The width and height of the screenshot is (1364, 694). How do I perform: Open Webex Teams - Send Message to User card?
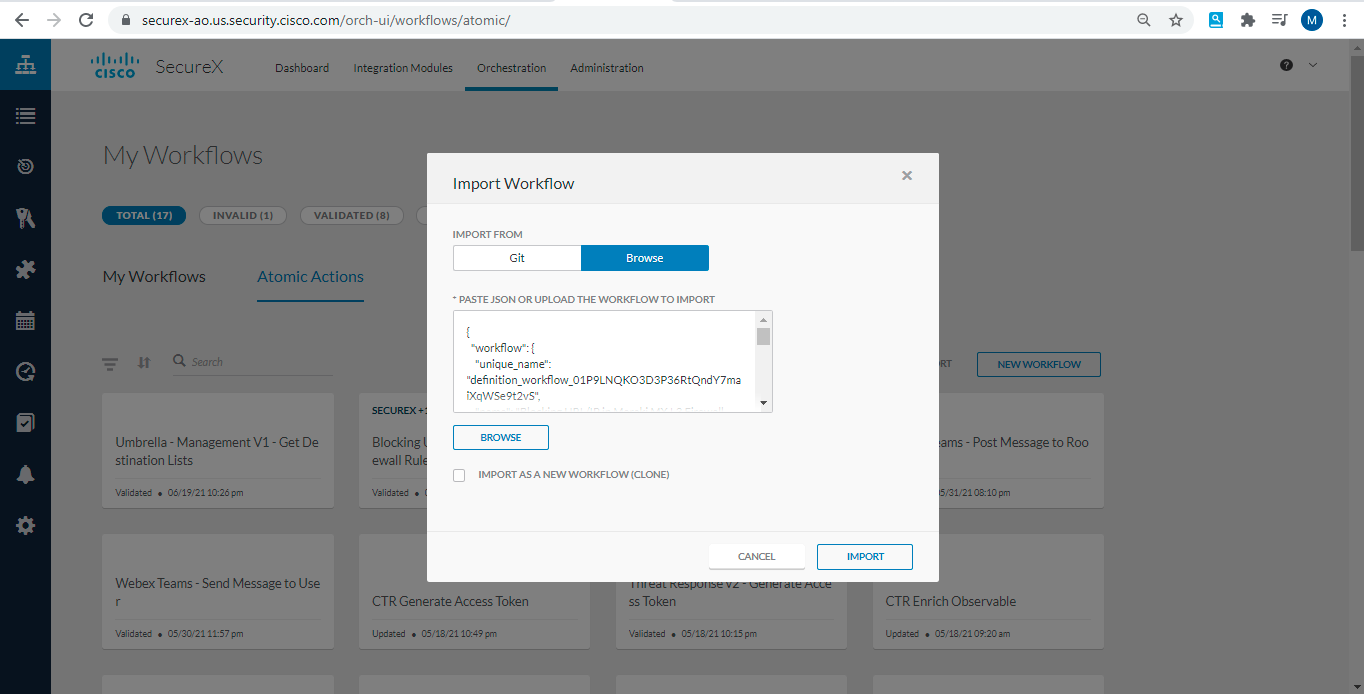coord(218,591)
